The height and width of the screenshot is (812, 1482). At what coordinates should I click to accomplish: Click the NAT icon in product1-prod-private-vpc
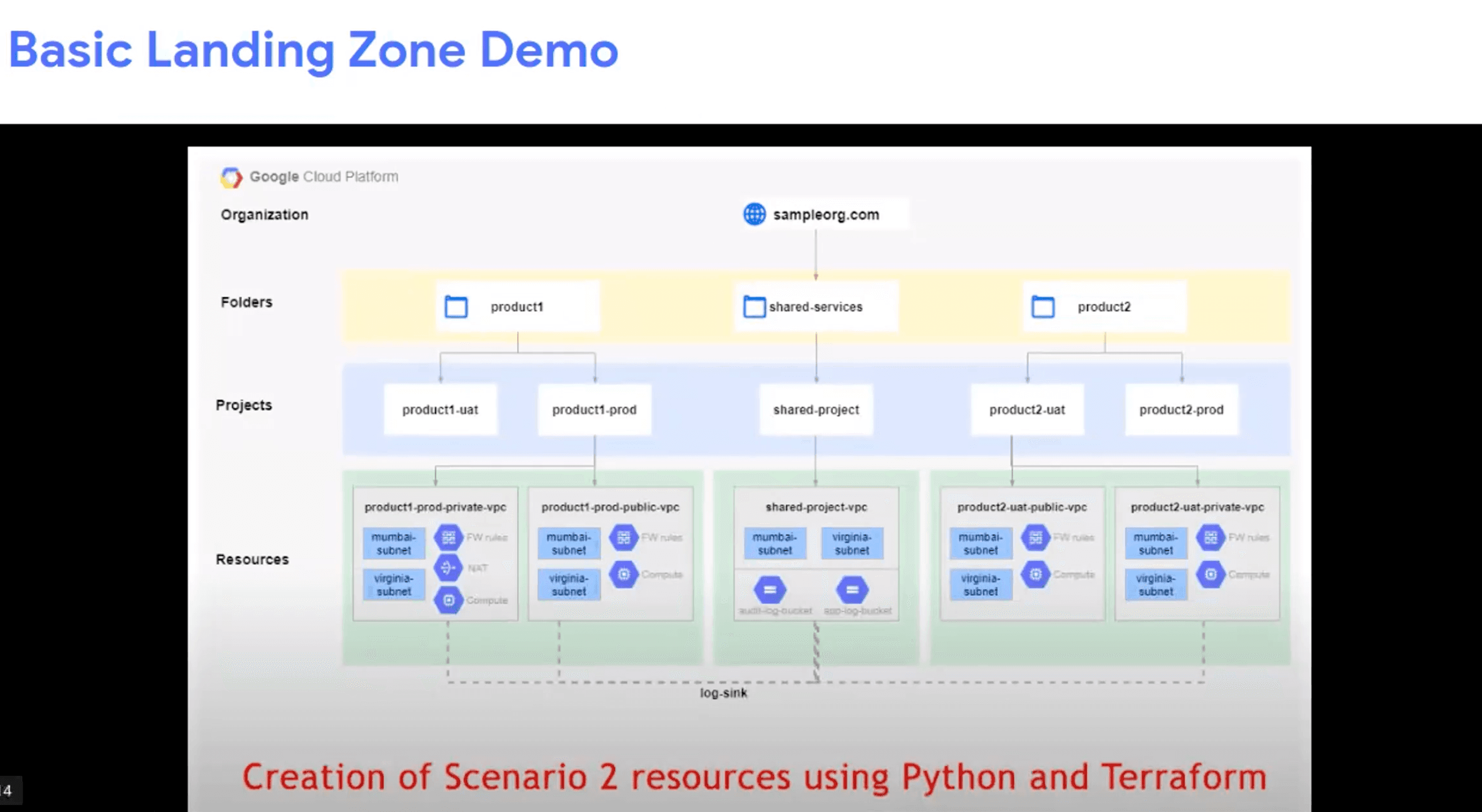click(x=448, y=569)
